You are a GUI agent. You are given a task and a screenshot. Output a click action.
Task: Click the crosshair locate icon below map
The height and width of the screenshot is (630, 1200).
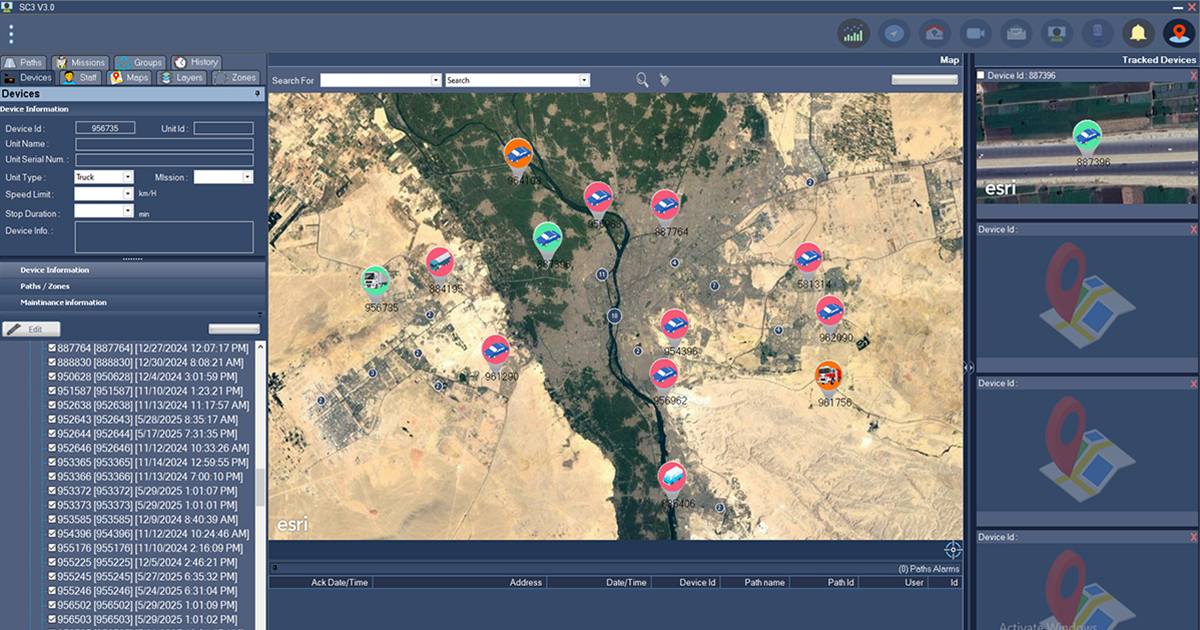coord(952,550)
